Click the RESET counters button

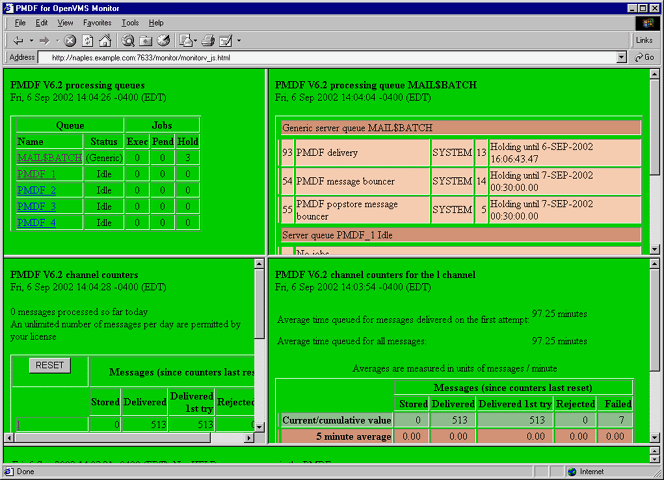pos(50,365)
